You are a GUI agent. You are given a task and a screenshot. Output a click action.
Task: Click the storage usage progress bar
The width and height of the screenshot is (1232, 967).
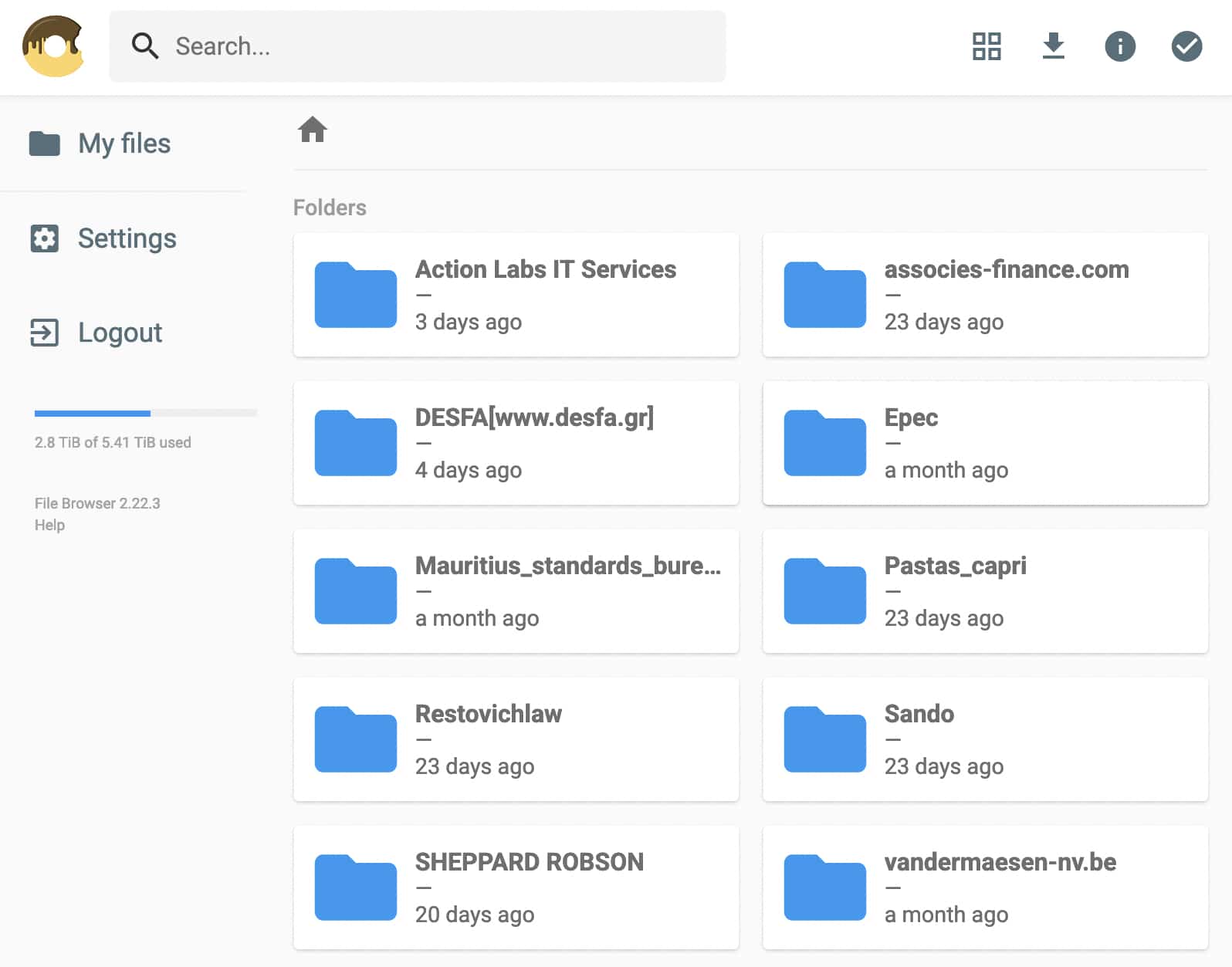click(x=145, y=414)
